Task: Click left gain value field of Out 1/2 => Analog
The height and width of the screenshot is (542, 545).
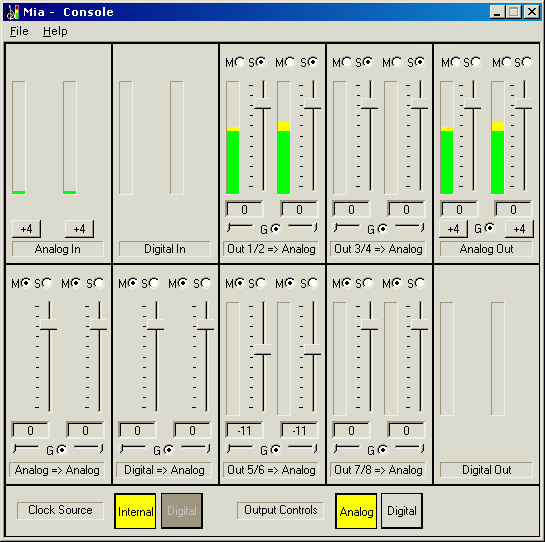Action: 244,209
